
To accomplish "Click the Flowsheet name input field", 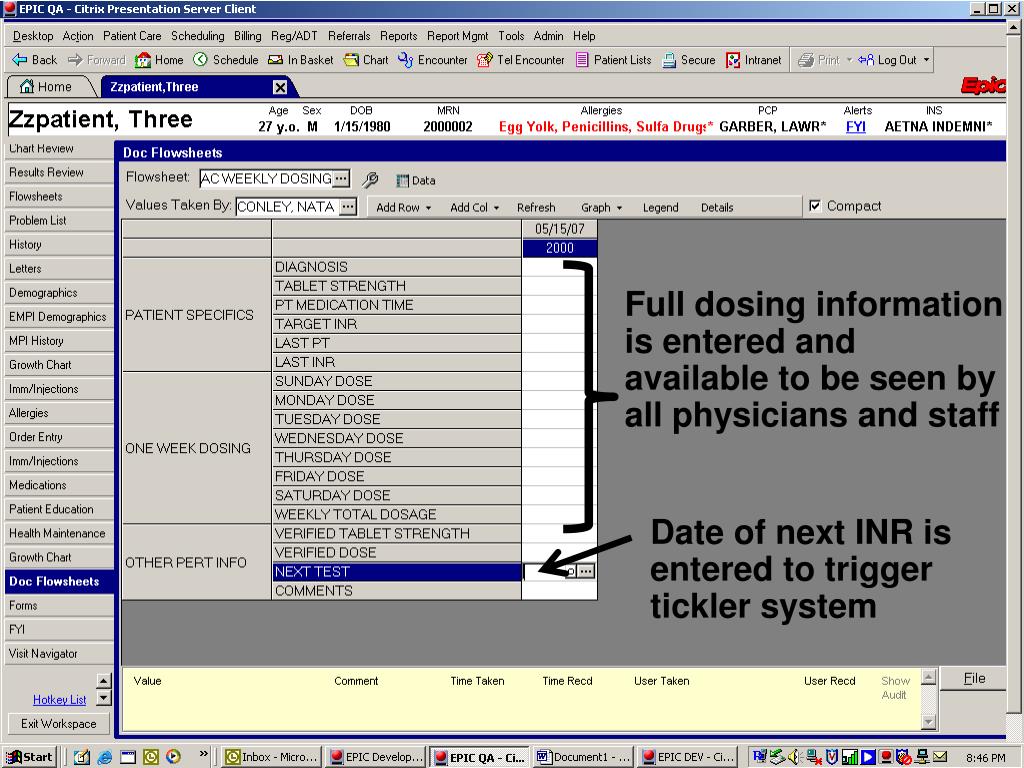I will click(x=266, y=178).
